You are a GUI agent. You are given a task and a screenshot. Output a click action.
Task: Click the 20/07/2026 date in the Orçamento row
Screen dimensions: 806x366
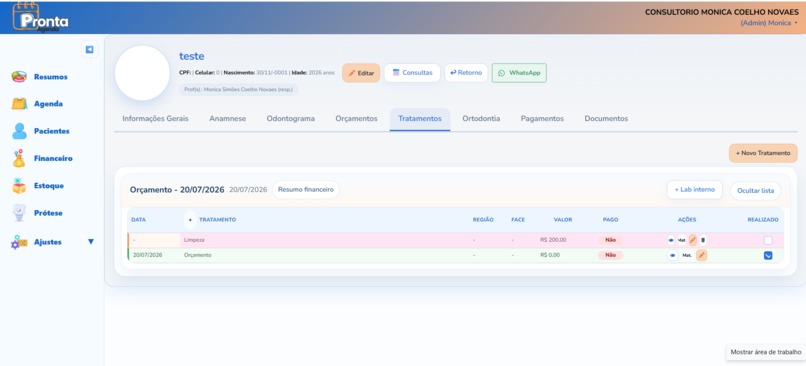click(148, 255)
